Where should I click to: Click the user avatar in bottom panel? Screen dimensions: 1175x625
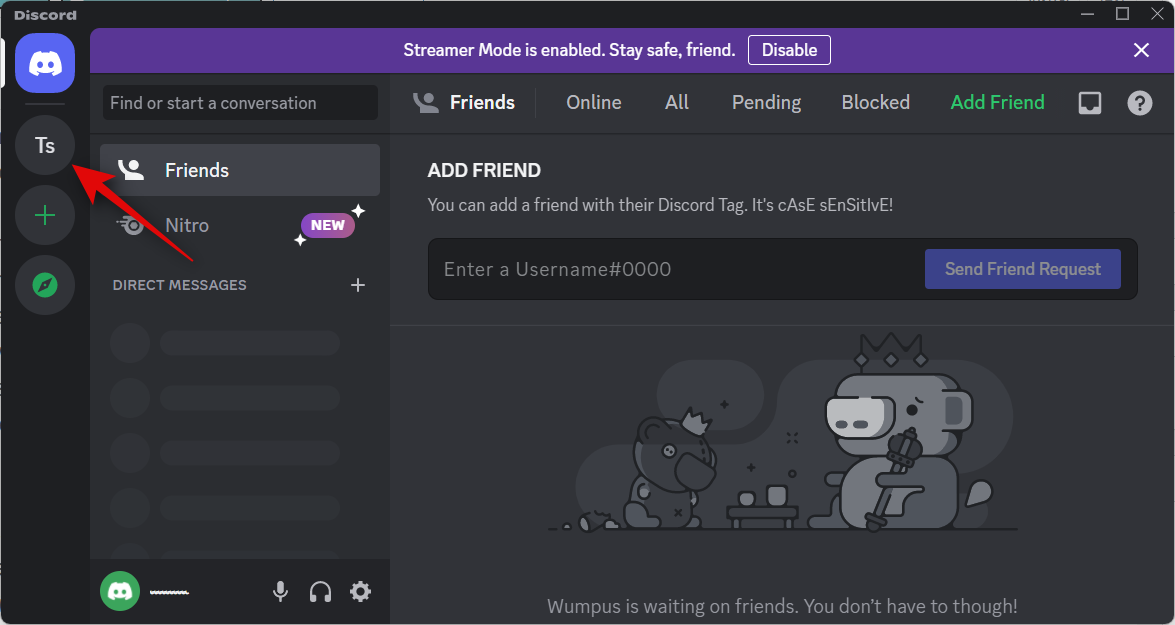[x=120, y=591]
